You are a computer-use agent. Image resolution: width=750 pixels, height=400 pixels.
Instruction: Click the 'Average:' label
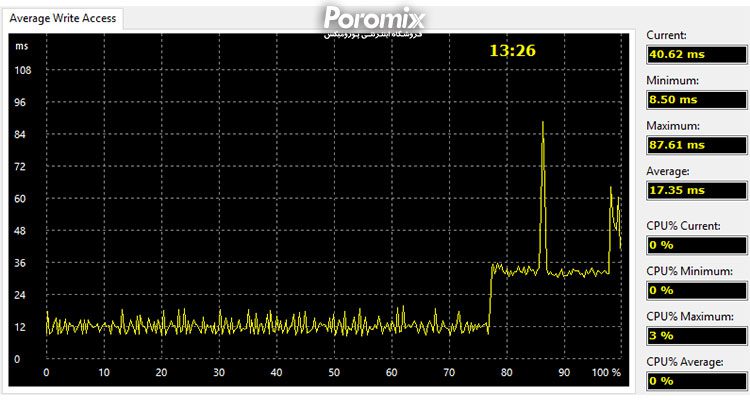coord(668,171)
